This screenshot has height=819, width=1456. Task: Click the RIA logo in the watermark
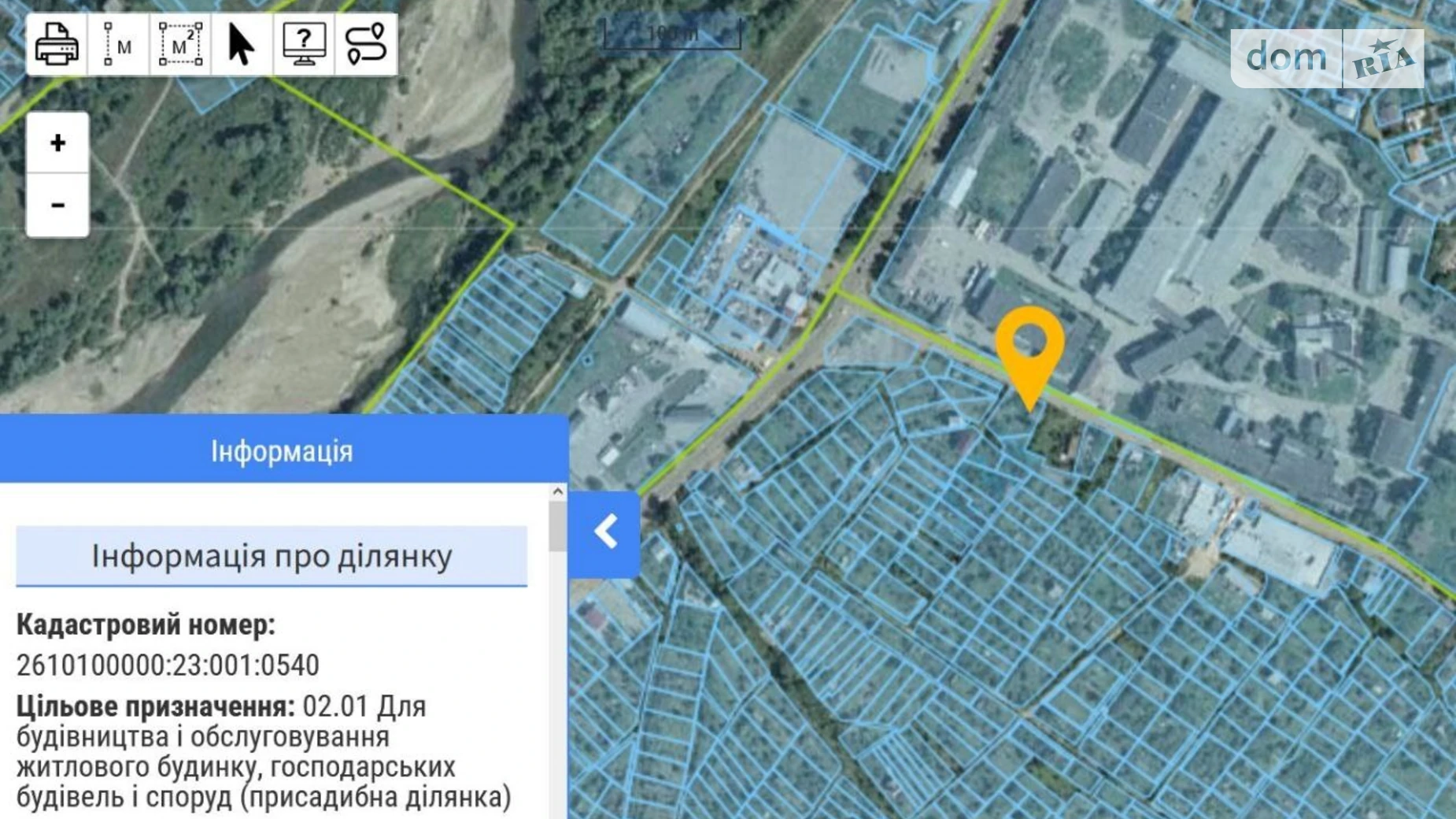[x=1384, y=60]
